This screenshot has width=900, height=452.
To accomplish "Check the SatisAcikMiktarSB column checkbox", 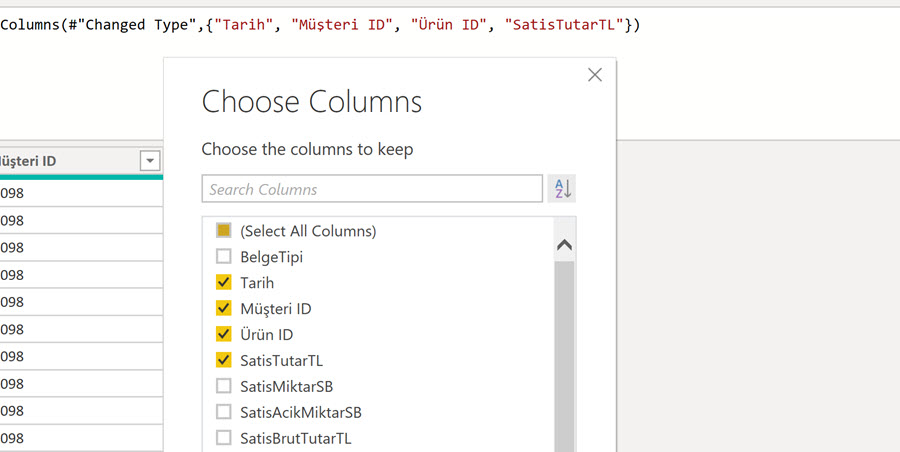I will click(223, 412).
